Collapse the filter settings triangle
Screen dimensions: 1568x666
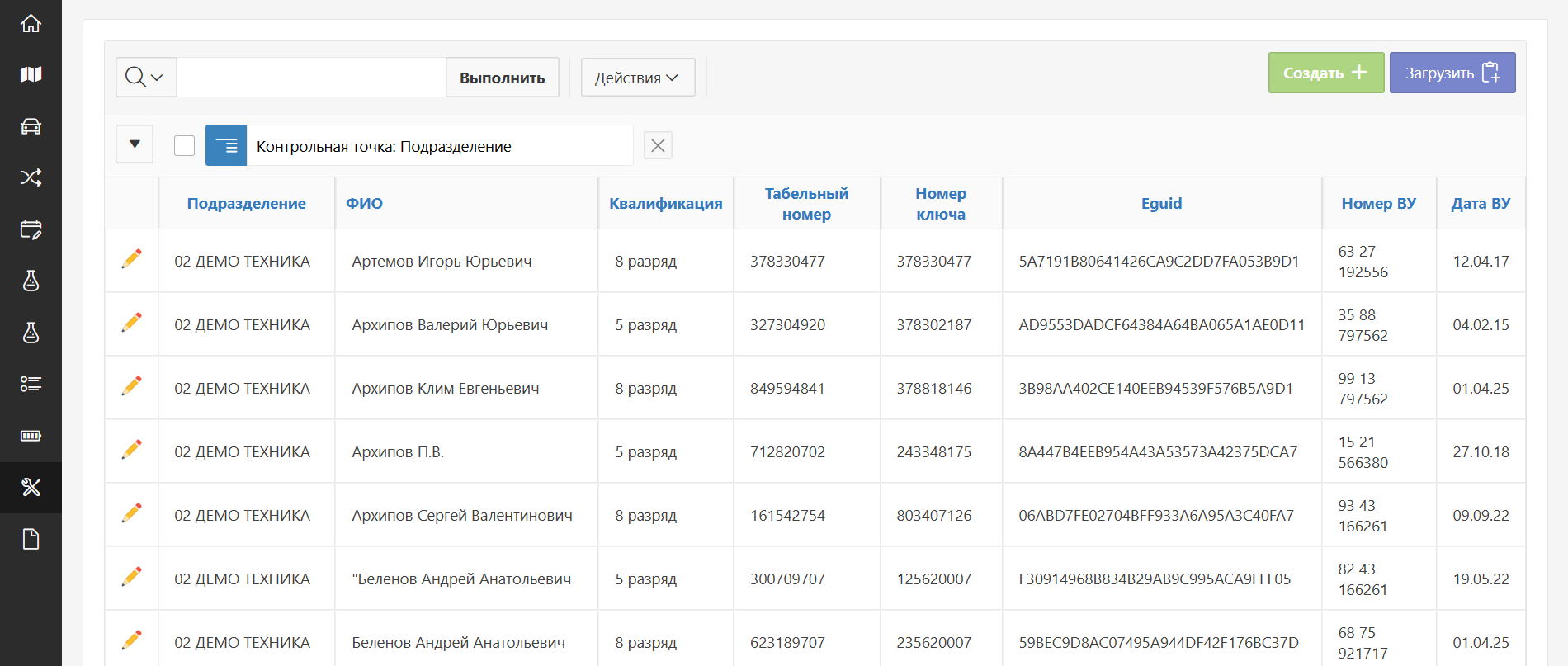click(x=135, y=144)
